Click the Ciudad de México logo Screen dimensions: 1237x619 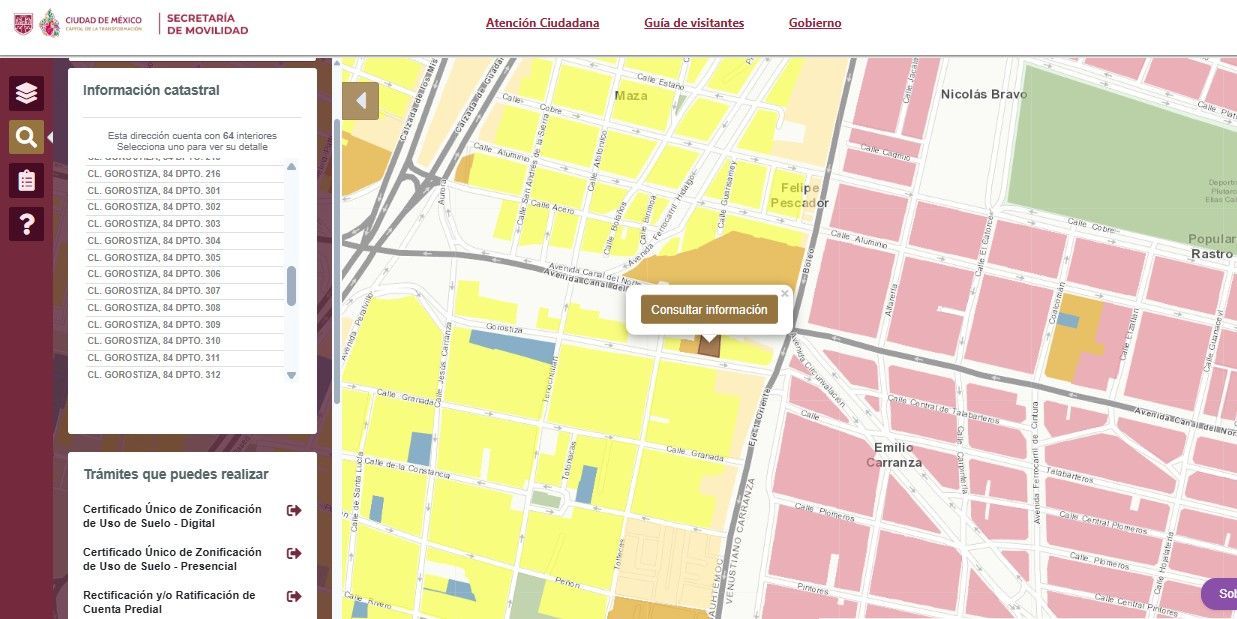pyautogui.click(x=90, y=23)
